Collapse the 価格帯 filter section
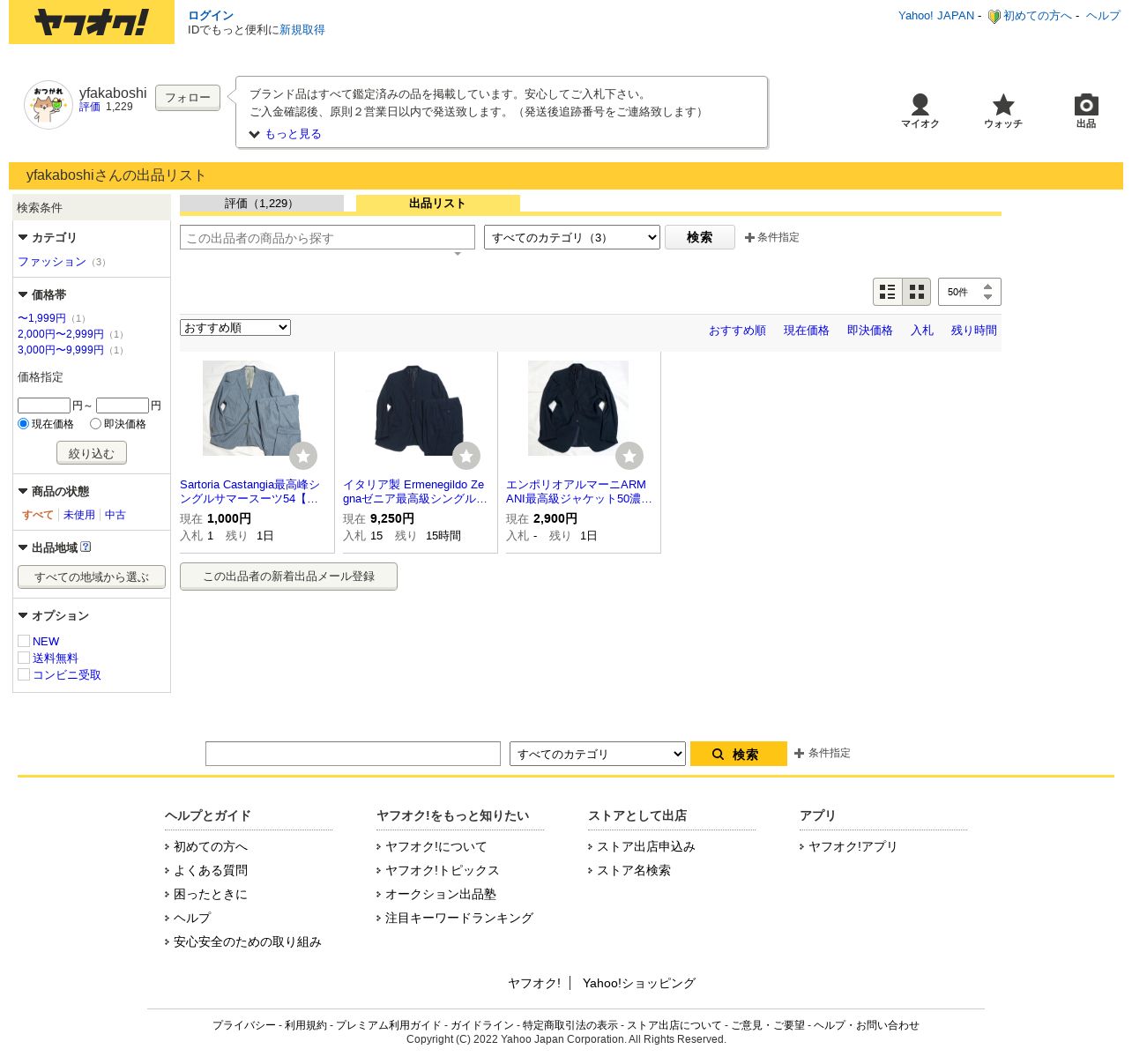 point(42,294)
